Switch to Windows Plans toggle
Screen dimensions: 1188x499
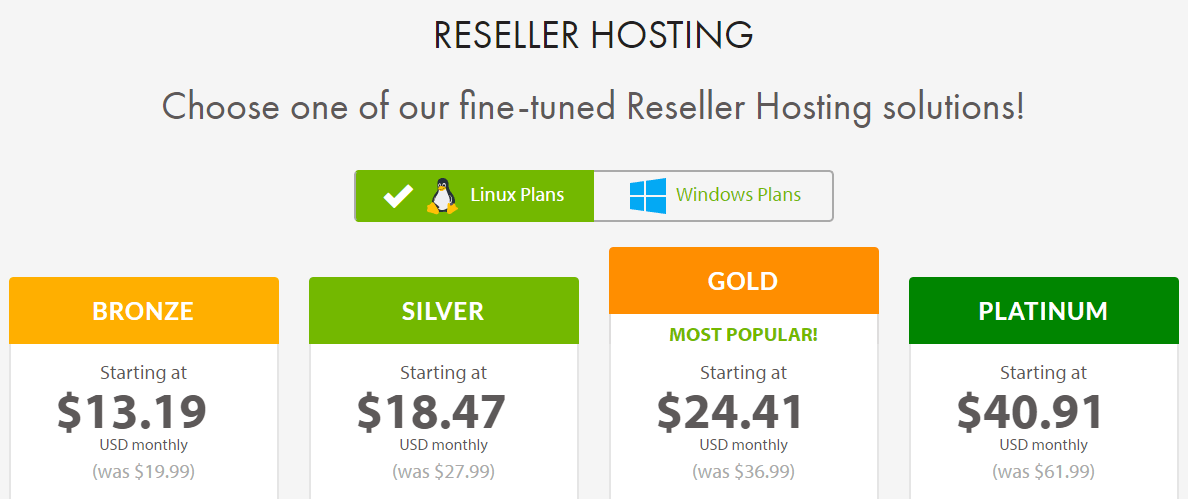point(713,196)
